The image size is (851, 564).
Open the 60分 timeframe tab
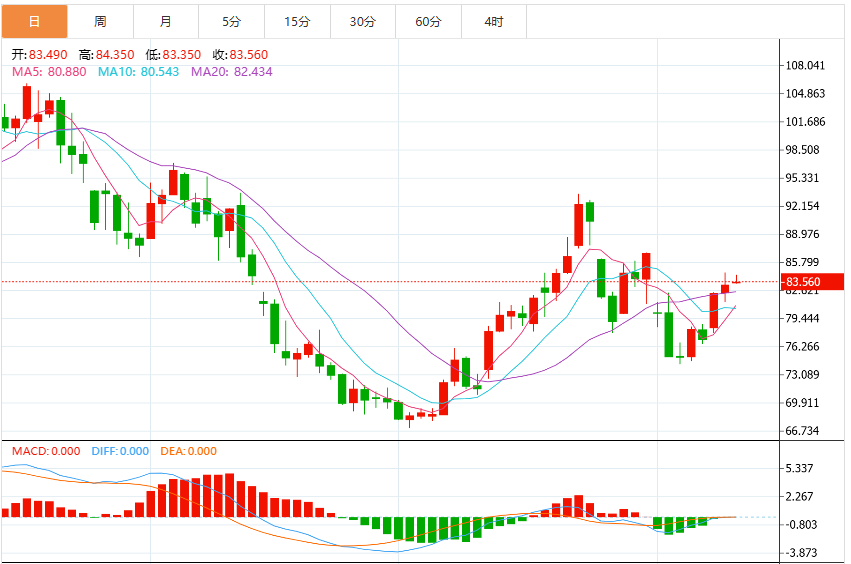click(x=428, y=22)
